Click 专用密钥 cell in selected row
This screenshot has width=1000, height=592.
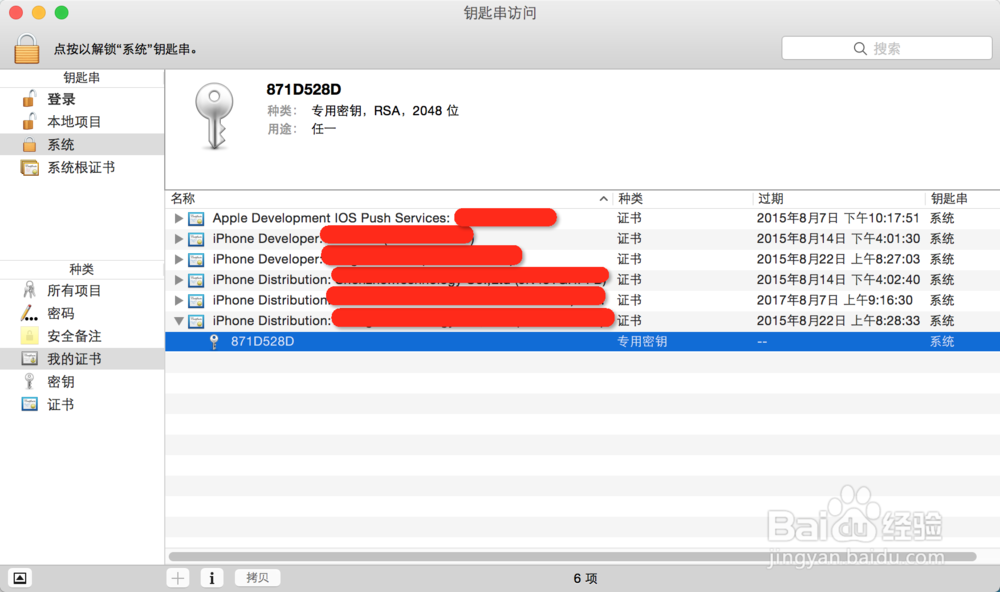coord(642,341)
